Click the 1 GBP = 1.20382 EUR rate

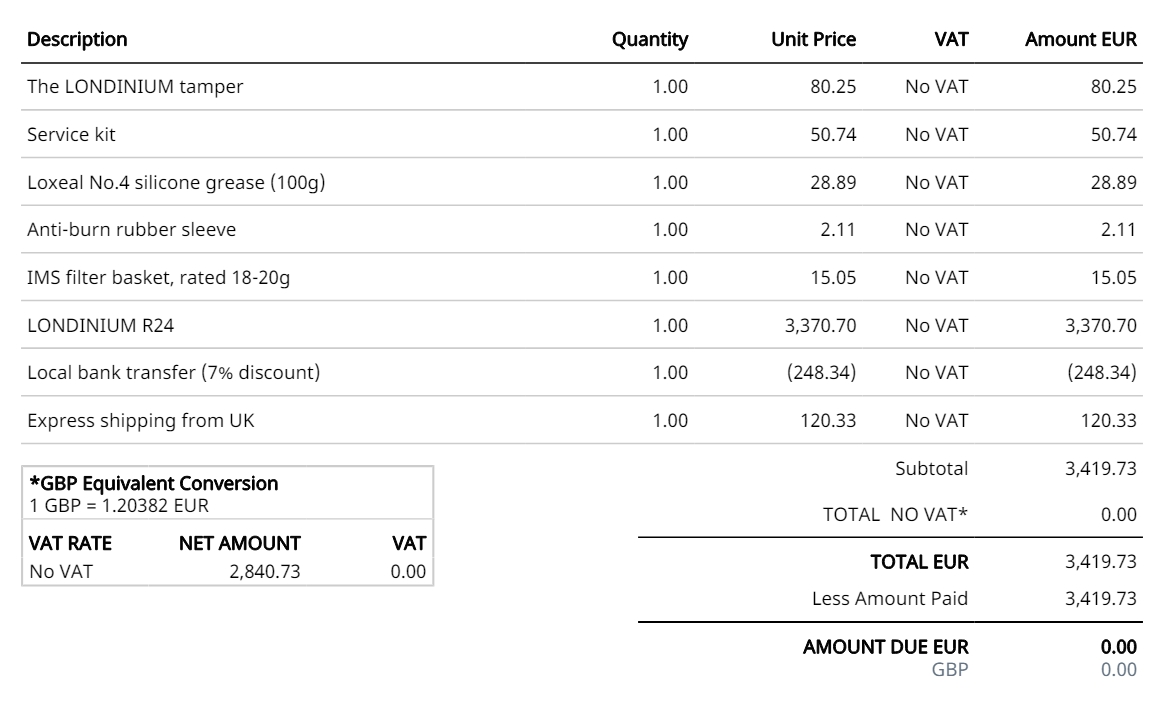[119, 505]
